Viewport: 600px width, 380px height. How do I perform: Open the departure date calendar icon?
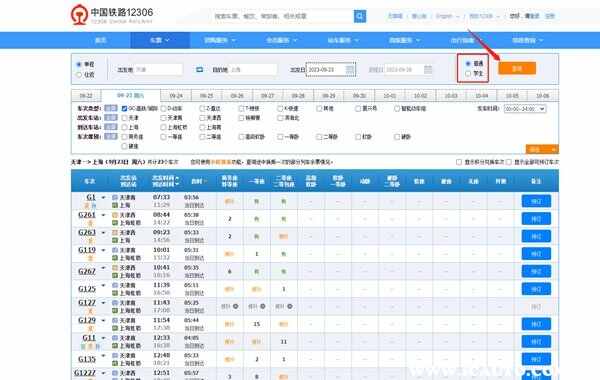(x=350, y=70)
